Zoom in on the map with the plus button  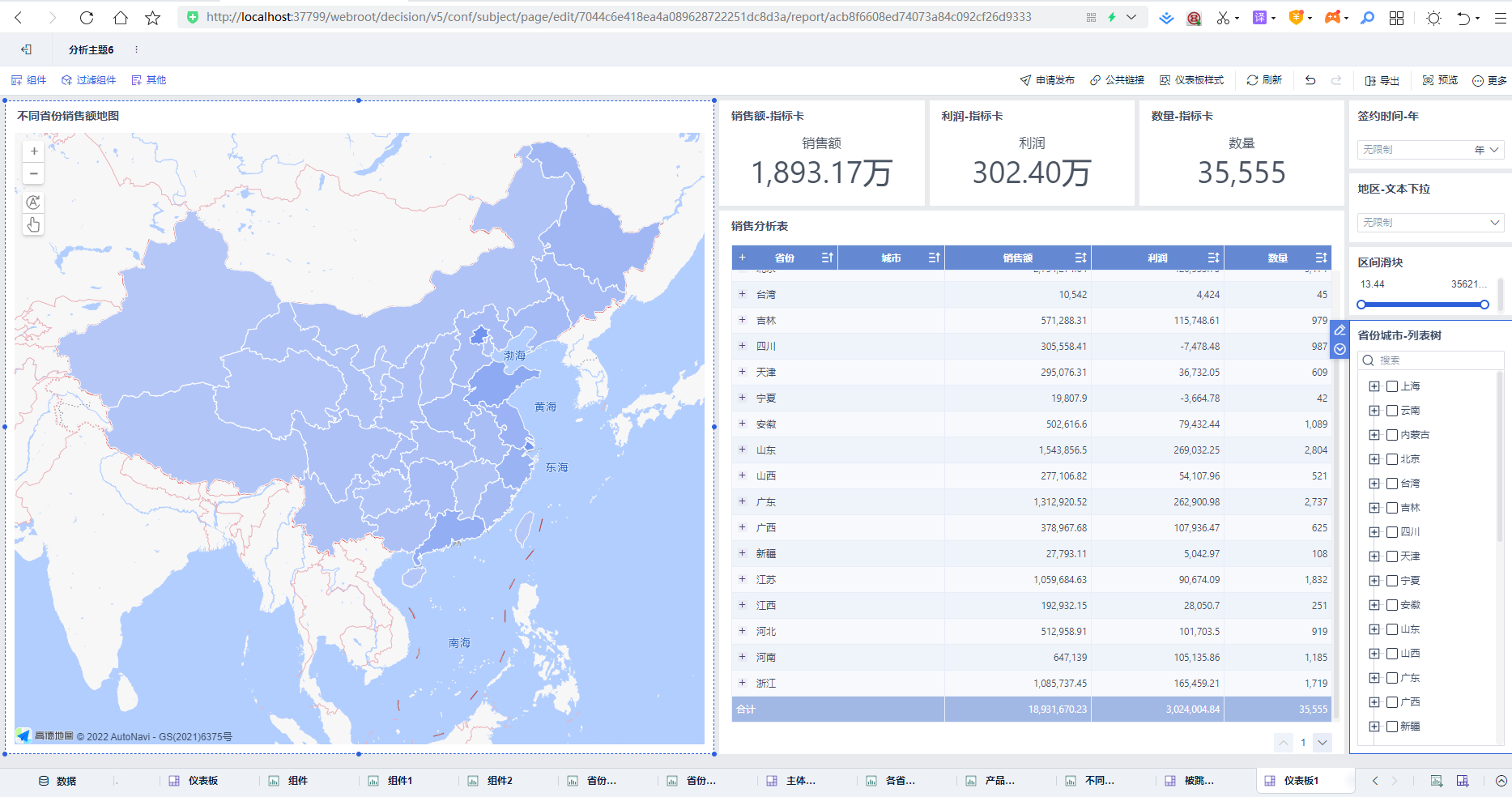(34, 151)
